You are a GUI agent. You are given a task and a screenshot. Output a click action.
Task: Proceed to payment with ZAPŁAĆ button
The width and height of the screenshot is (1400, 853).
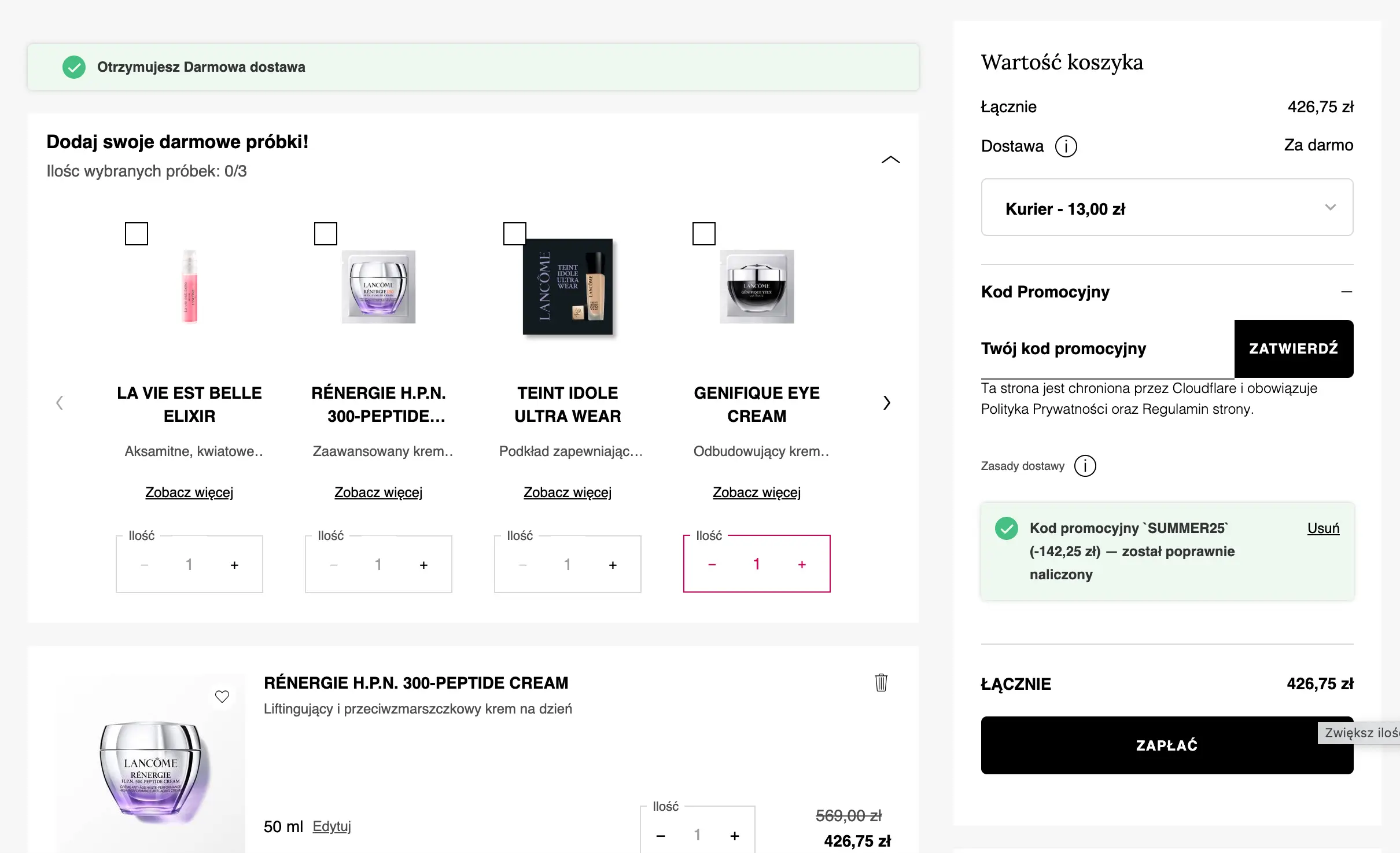[x=1167, y=745]
